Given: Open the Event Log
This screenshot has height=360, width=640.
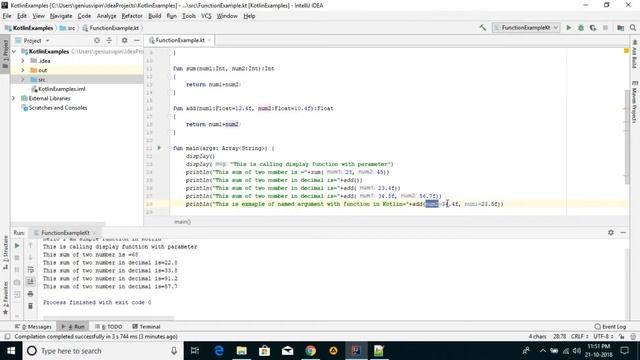Looking at the screenshot, I should click(610, 327).
